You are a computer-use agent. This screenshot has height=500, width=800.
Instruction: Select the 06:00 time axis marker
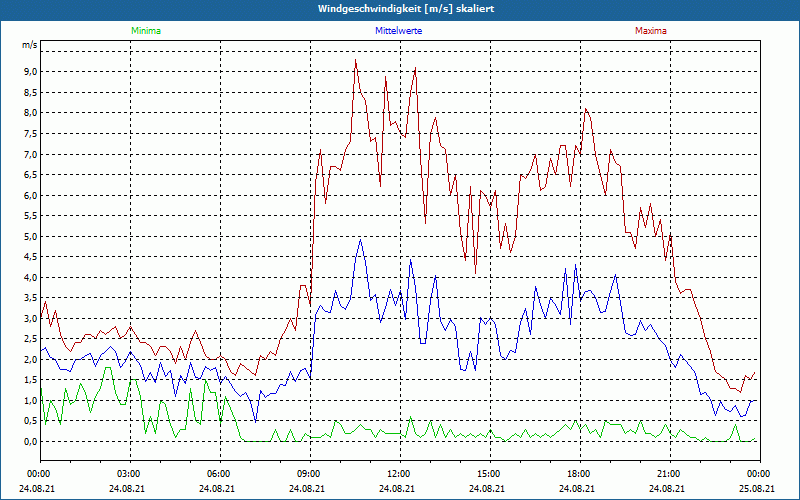pyautogui.click(x=219, y=474)
